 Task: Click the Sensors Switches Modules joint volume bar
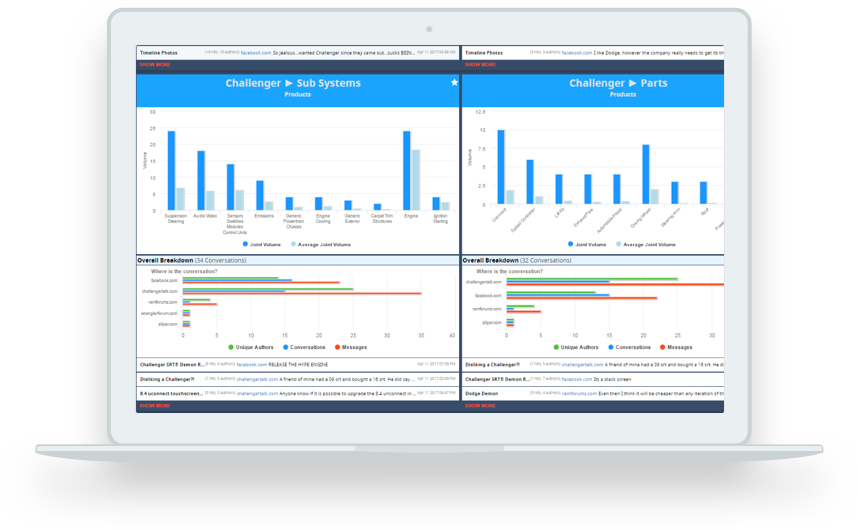pyautogui.click(x=230, y=187)
